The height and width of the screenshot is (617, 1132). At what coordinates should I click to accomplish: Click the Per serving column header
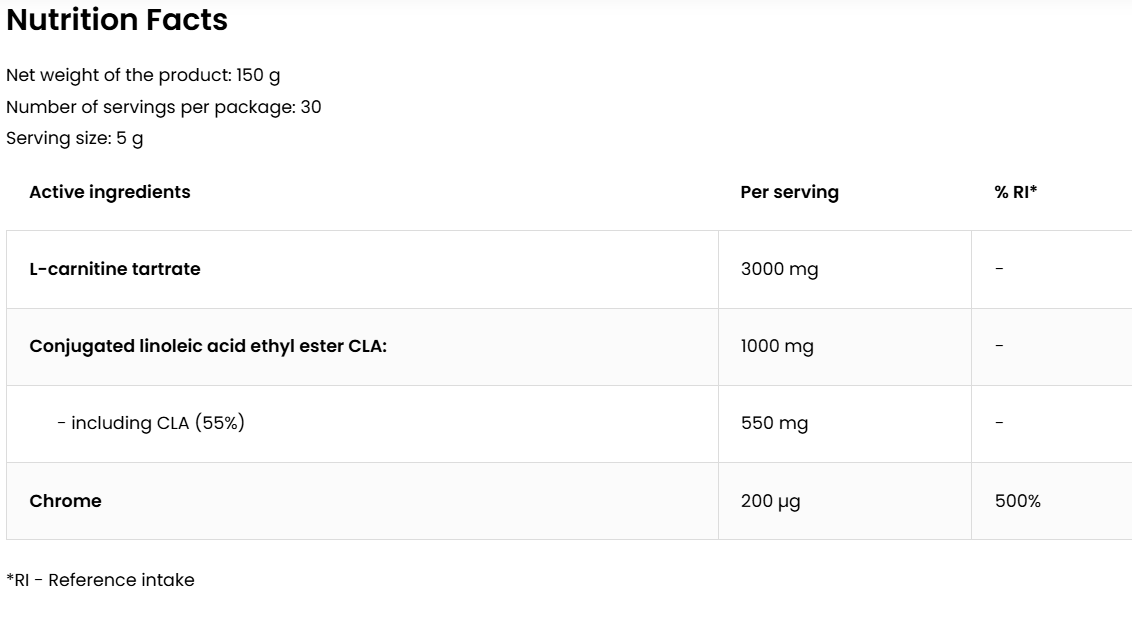pos(789,192)
